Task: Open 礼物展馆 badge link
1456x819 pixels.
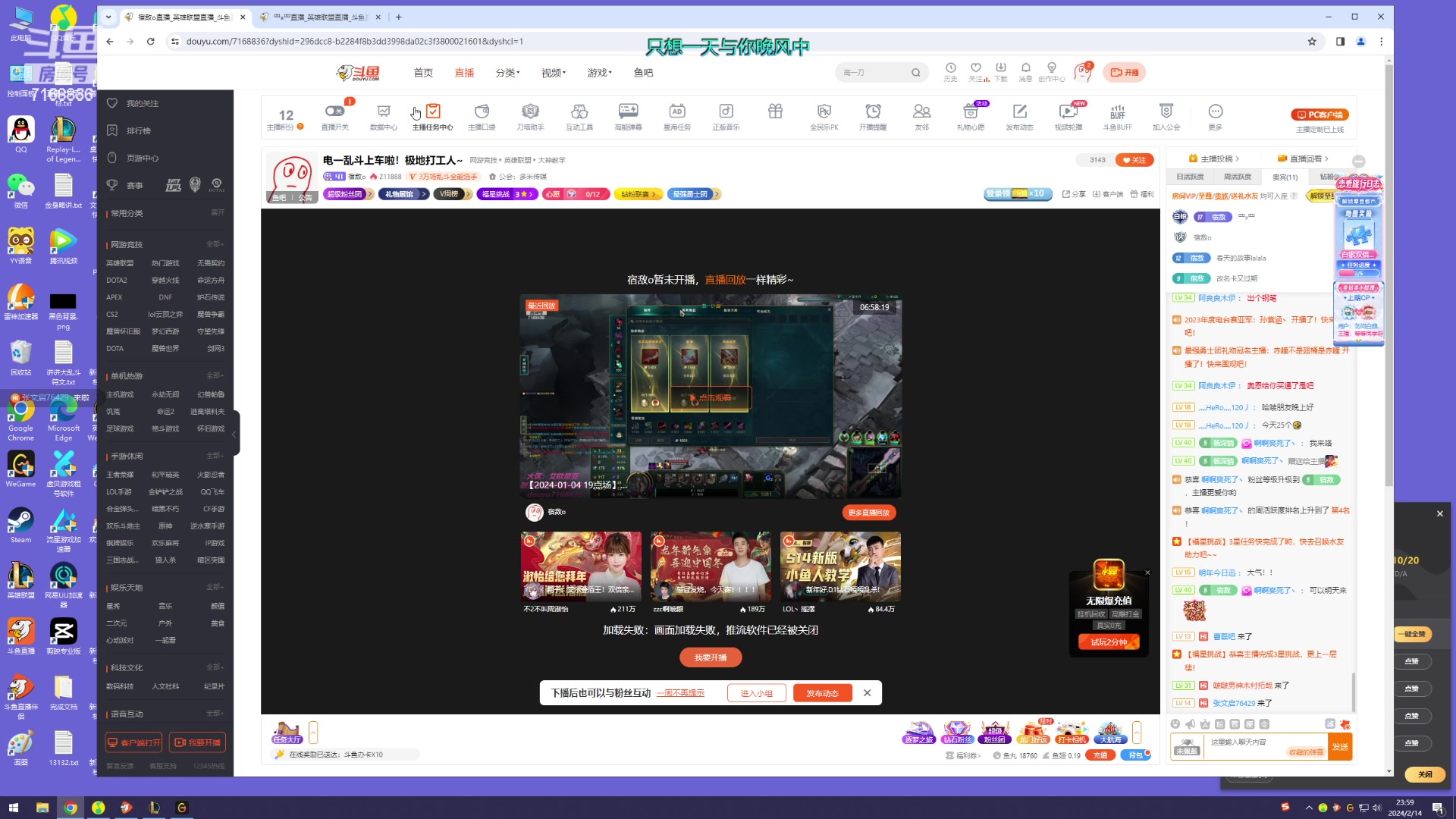Action: coord(403,194)
